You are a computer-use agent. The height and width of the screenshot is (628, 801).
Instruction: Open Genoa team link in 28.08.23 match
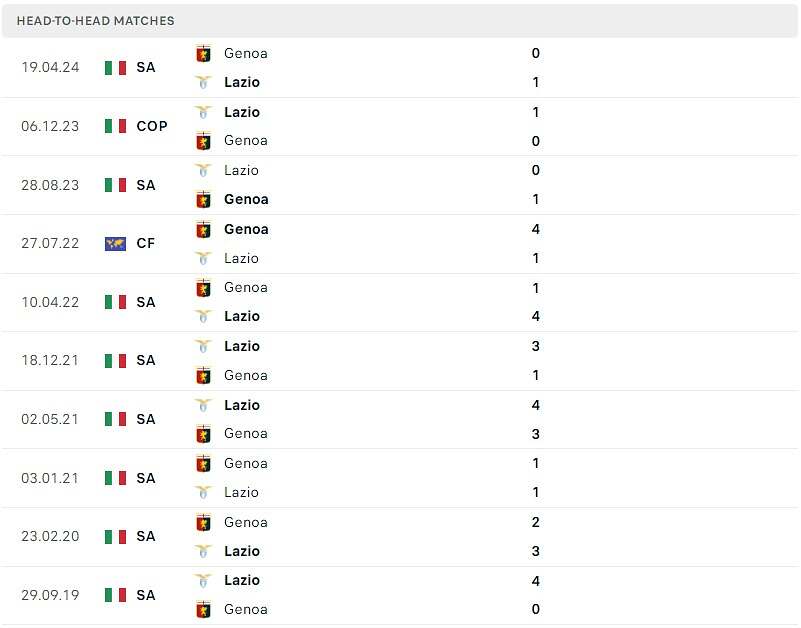[246, 199]
